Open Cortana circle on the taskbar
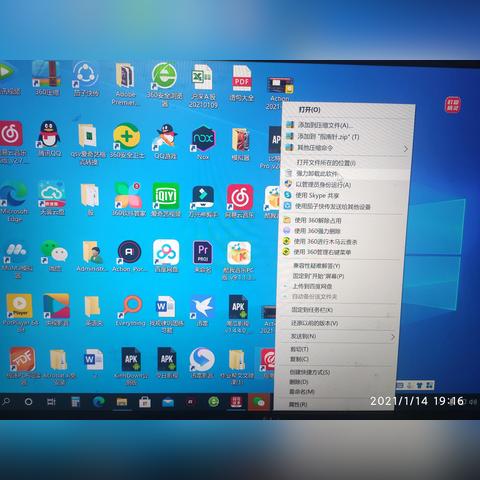This screenshot has width=480, height=480. pos(28,402)
